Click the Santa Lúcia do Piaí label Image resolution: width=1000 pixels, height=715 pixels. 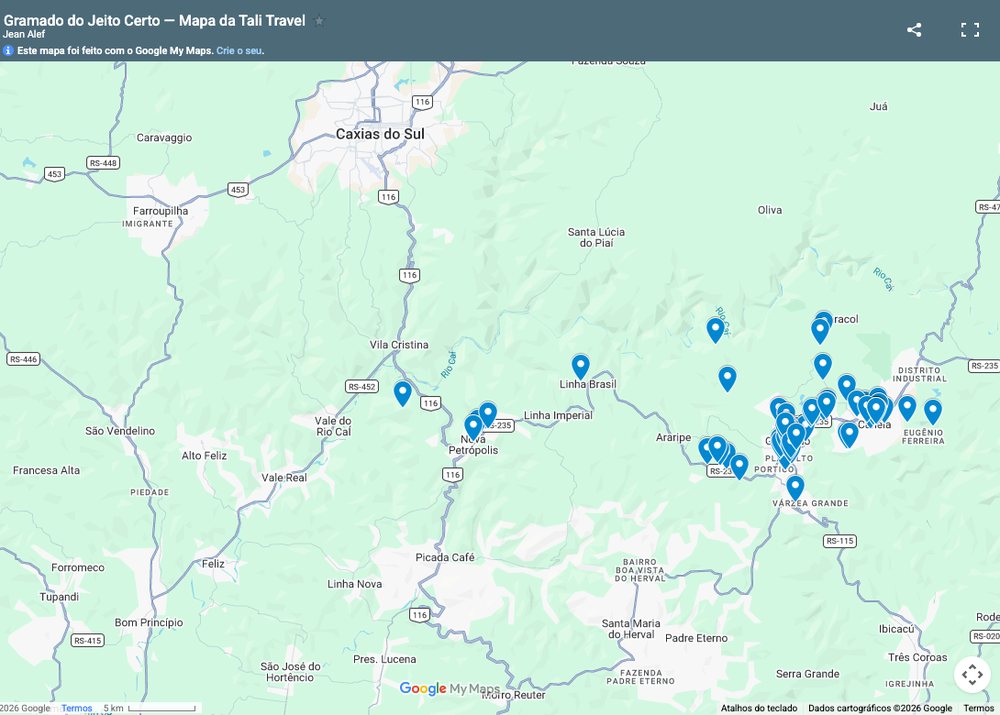pyautogui.click(x=596, y=237)
